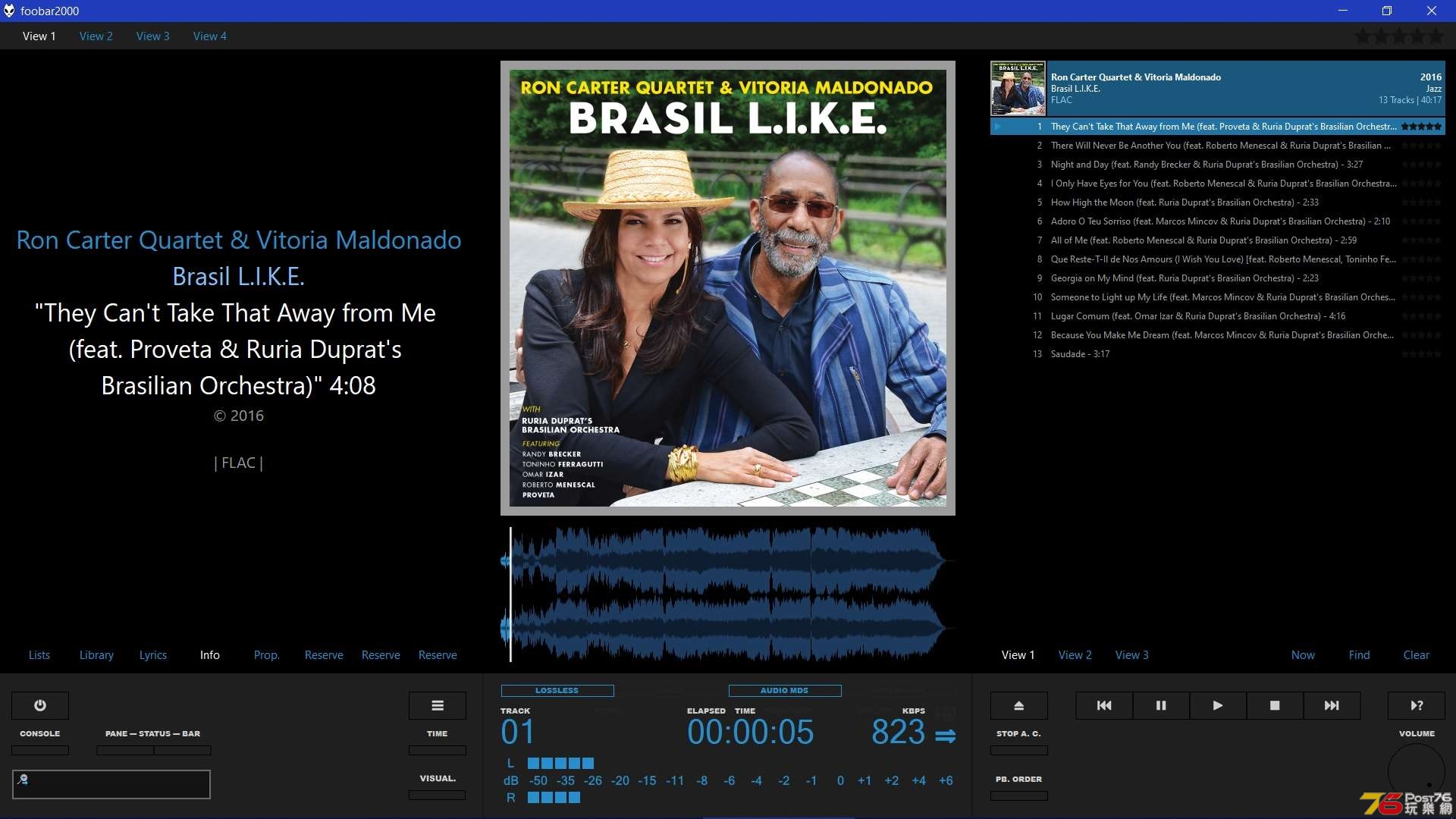Toggle the Time display mode bar
Viewport: 1456px width, 819px height.
[x=438, y=750]
